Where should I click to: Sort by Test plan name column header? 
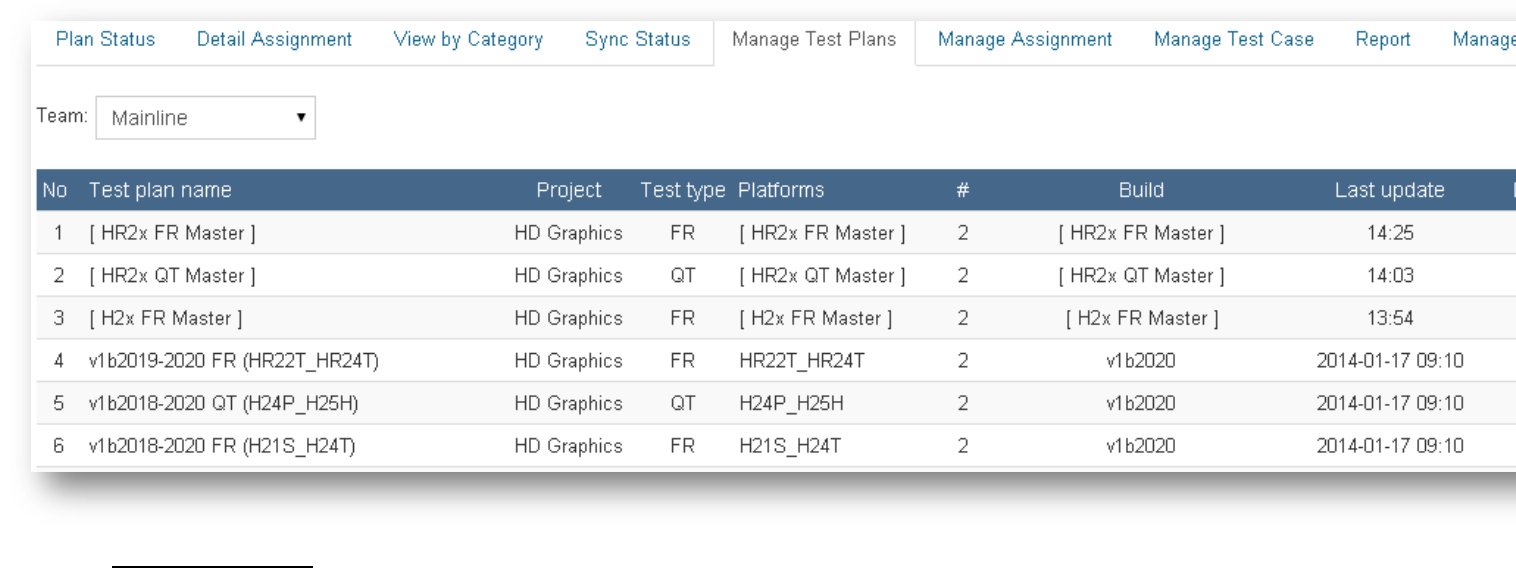coord(160,190)
